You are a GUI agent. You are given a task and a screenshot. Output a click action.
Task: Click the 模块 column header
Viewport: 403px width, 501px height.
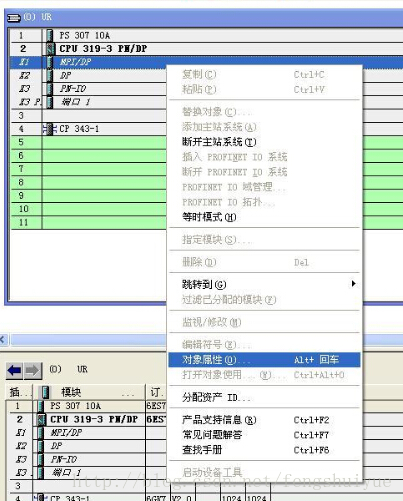coord(89,392)
